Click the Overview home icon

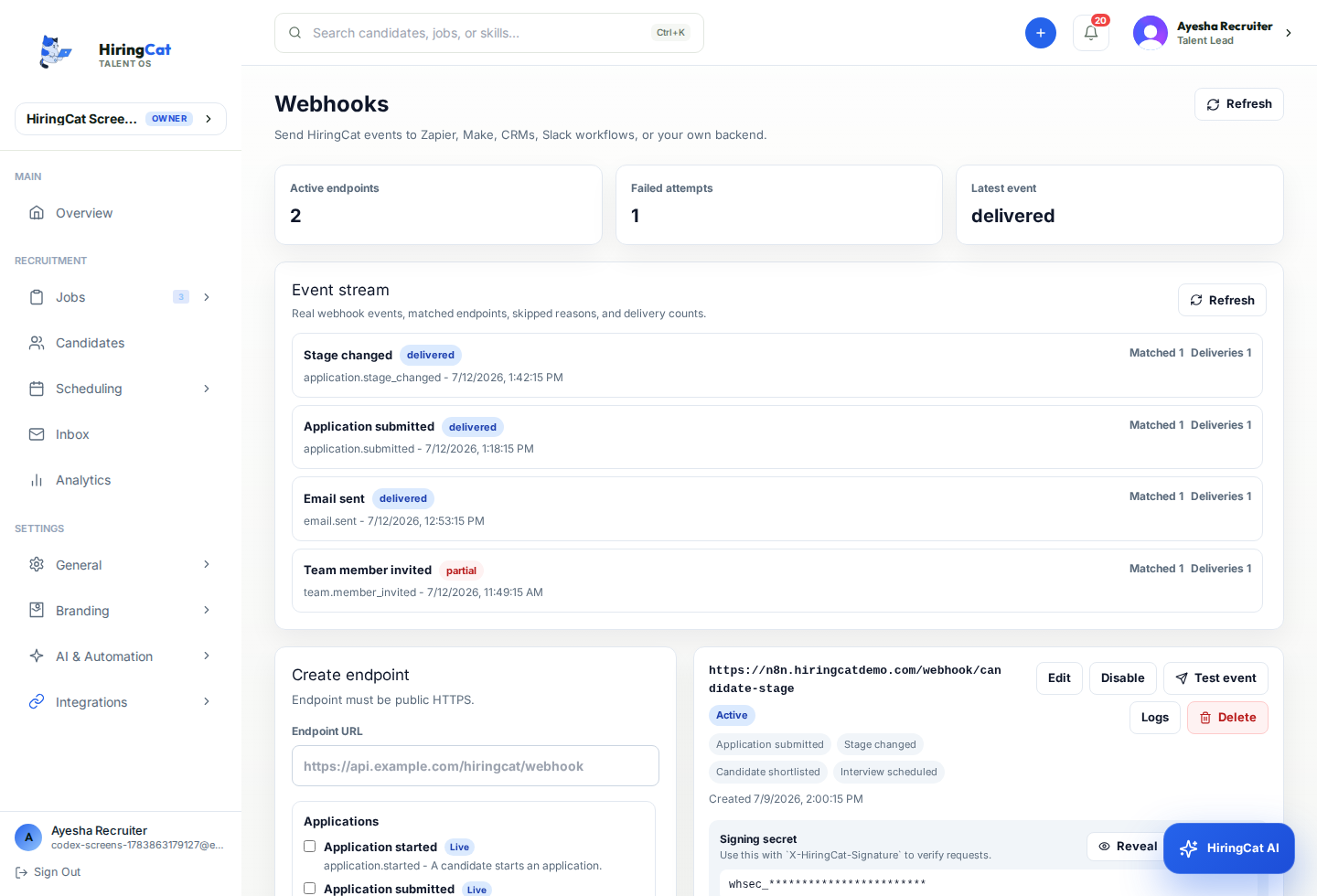point(37,213)
